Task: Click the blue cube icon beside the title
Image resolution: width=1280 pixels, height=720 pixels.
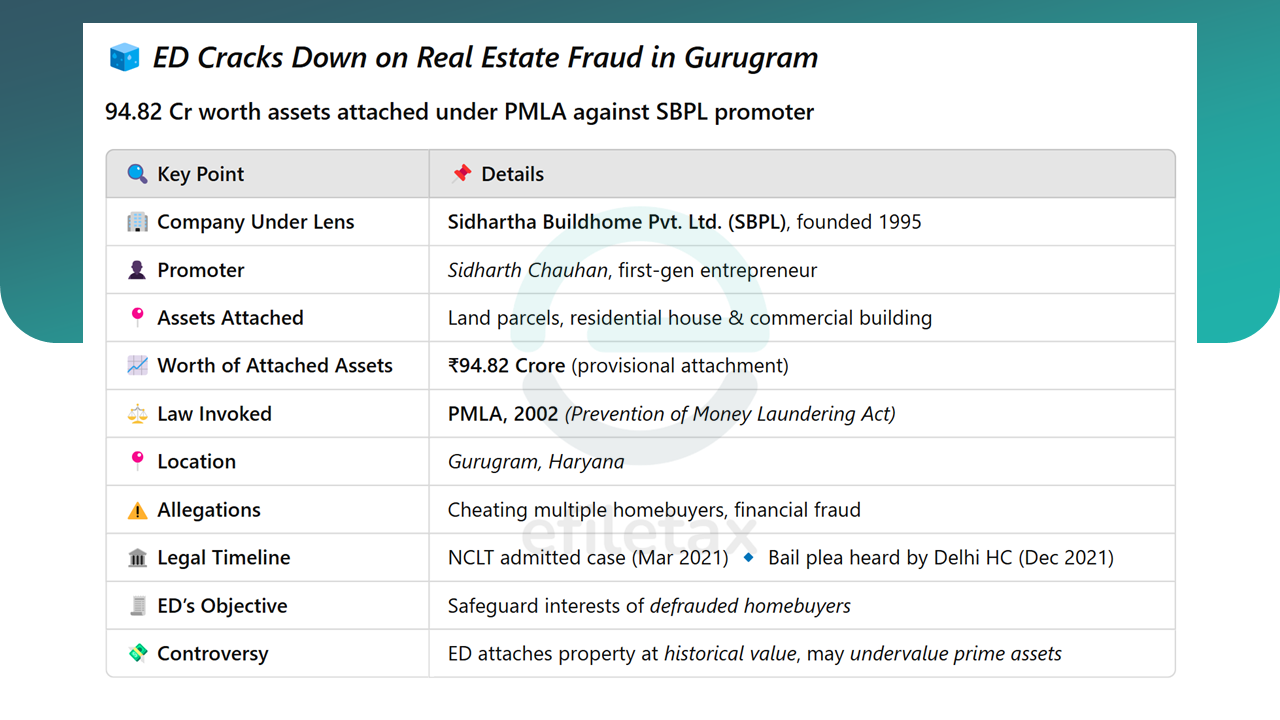Action: (126, 58)
